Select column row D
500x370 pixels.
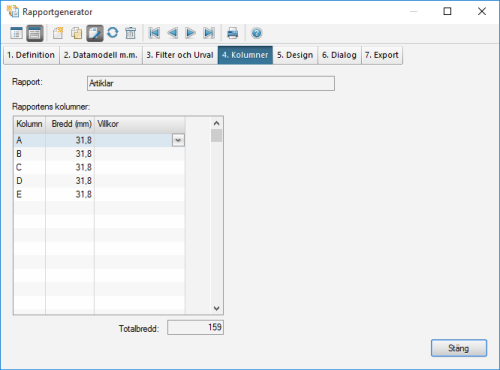[x=99, y=181]
